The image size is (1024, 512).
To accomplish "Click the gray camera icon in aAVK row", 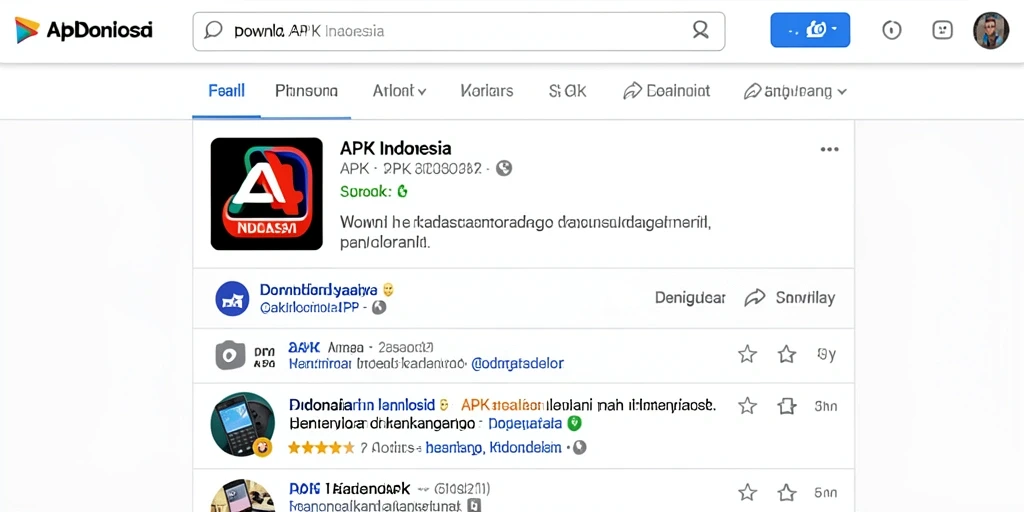I will 230,355.
